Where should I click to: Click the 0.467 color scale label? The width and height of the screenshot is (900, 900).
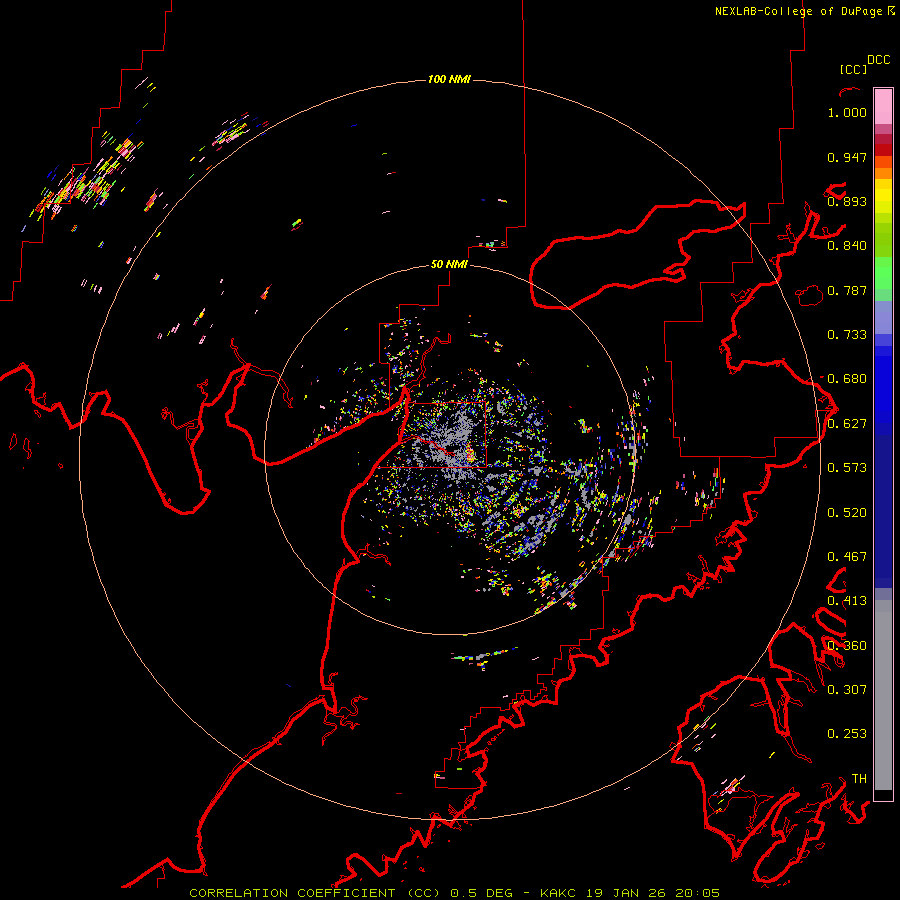click(x=847, y=557)
